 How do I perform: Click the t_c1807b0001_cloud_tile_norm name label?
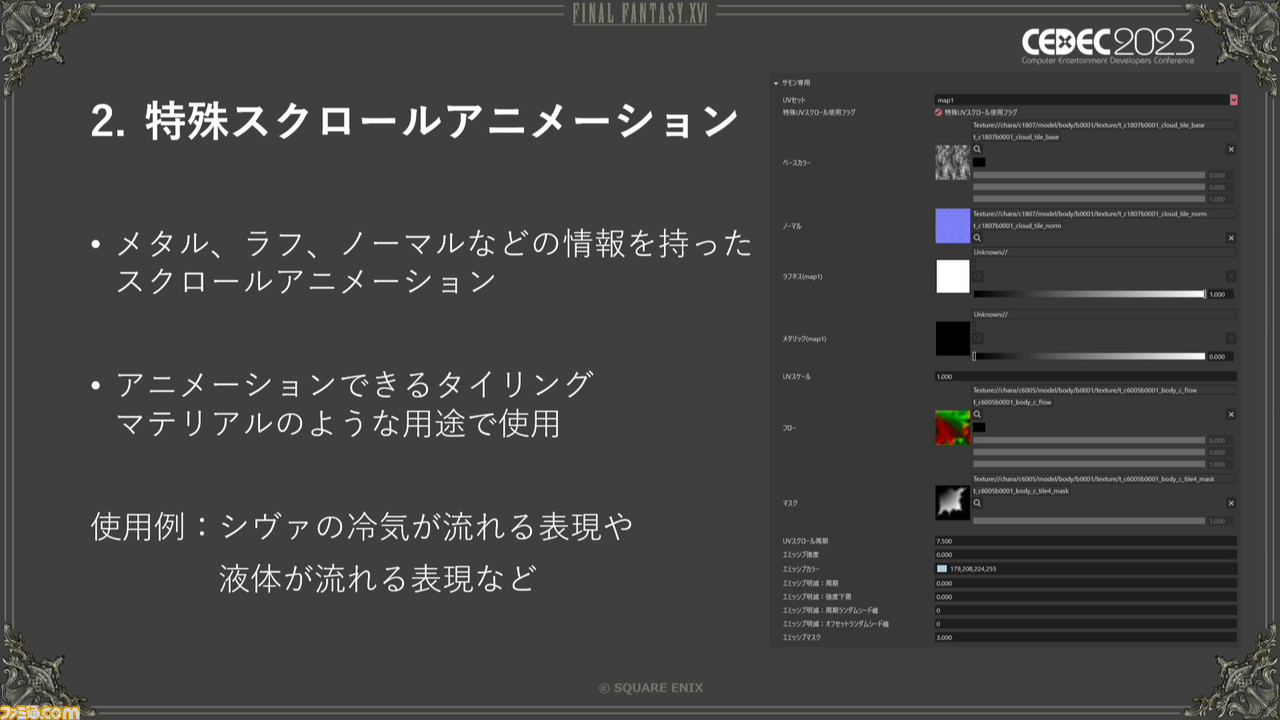pos(1017,226)
